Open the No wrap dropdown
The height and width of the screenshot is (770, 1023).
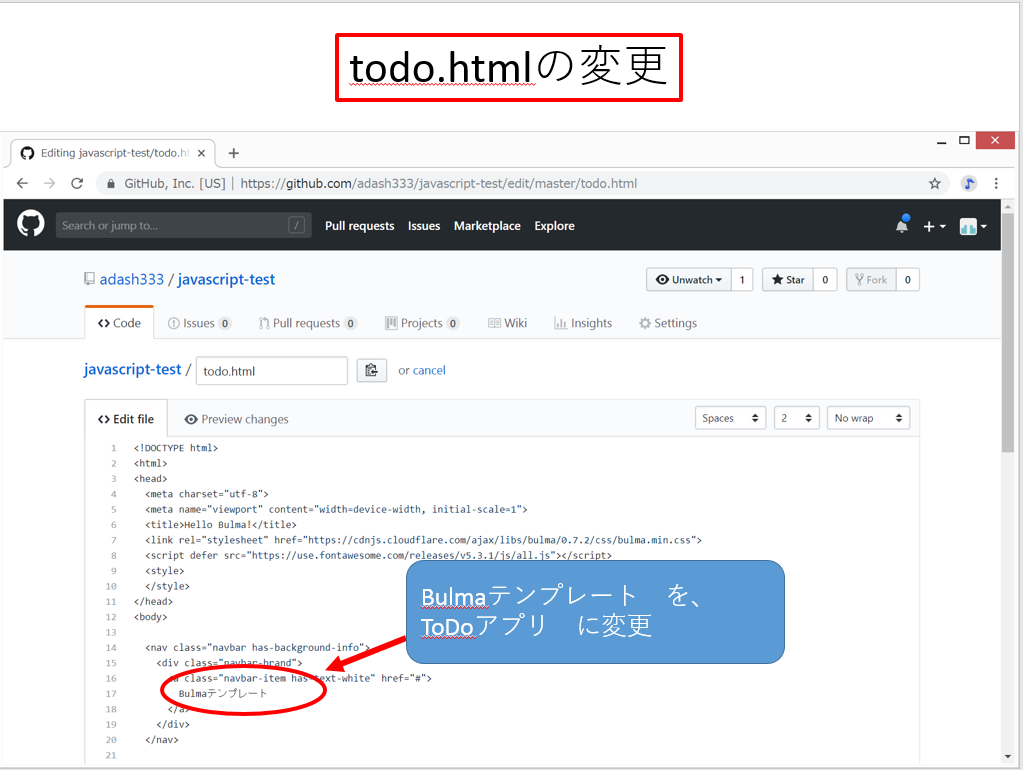[868, 418]
